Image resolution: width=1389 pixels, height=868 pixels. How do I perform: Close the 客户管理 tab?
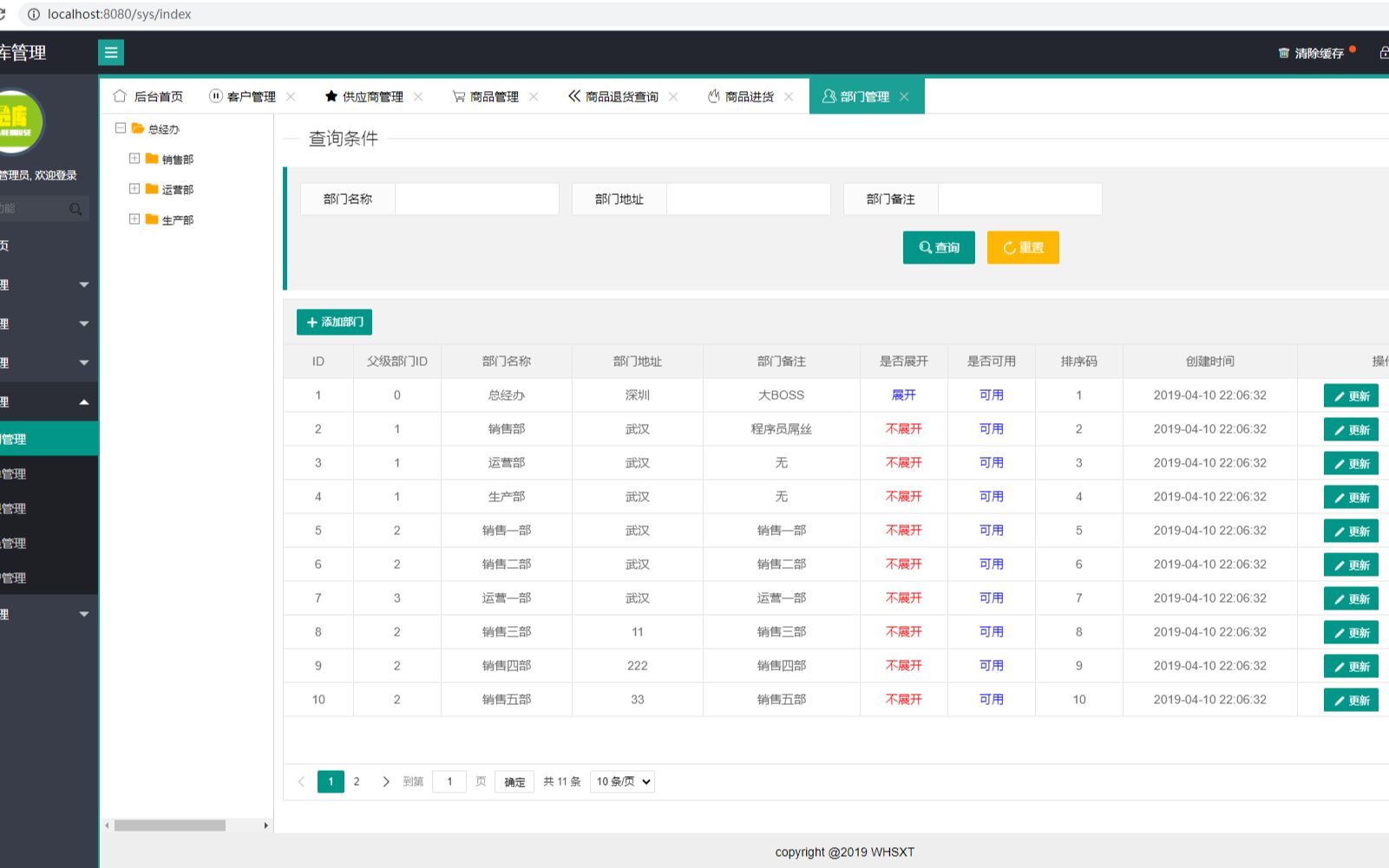click(x=291, y=96)
